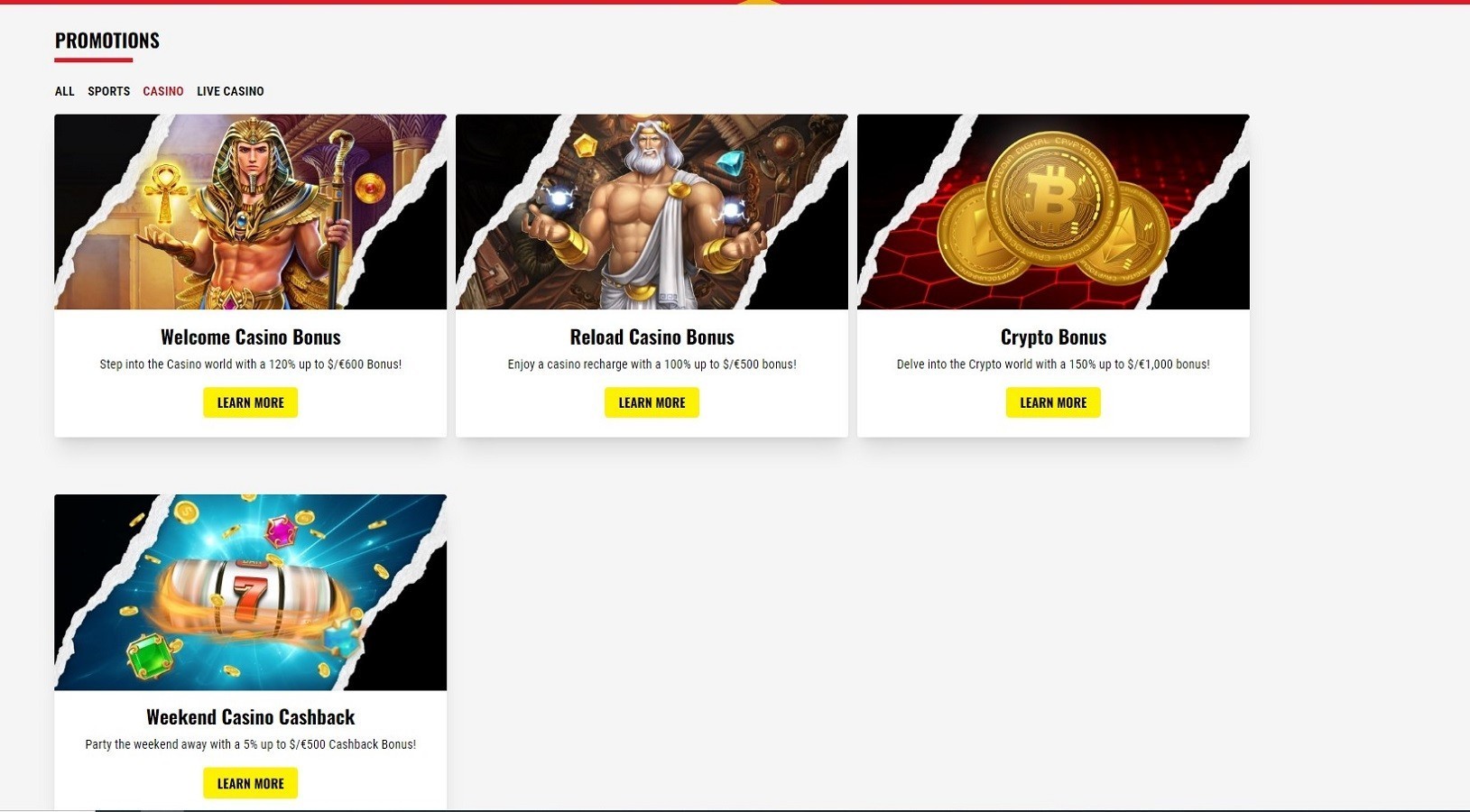Learn more about Reload Casino Bonus
The height and width of the screenshot is (812, 1470).
(x=652, y=402)
